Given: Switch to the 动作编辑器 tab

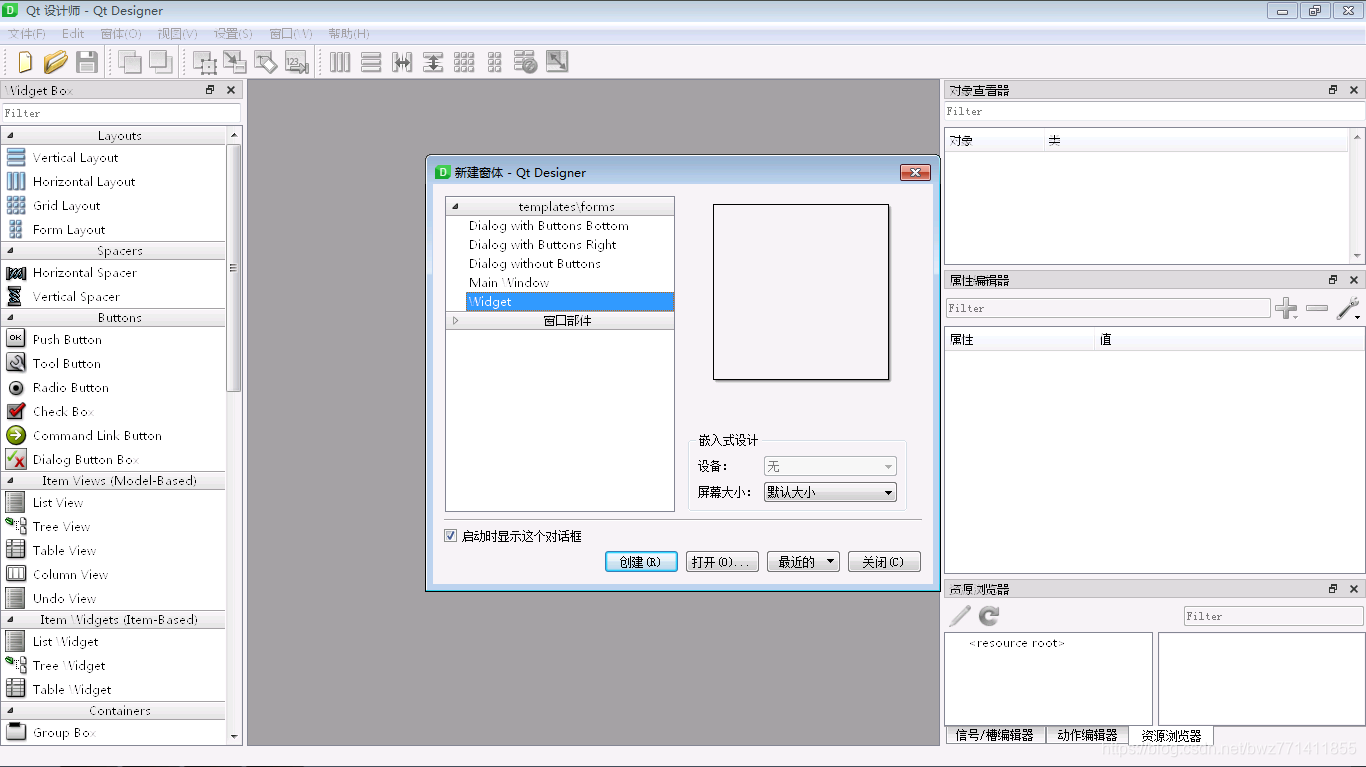Looking at the screenshot, I should tap(1087, 735).
